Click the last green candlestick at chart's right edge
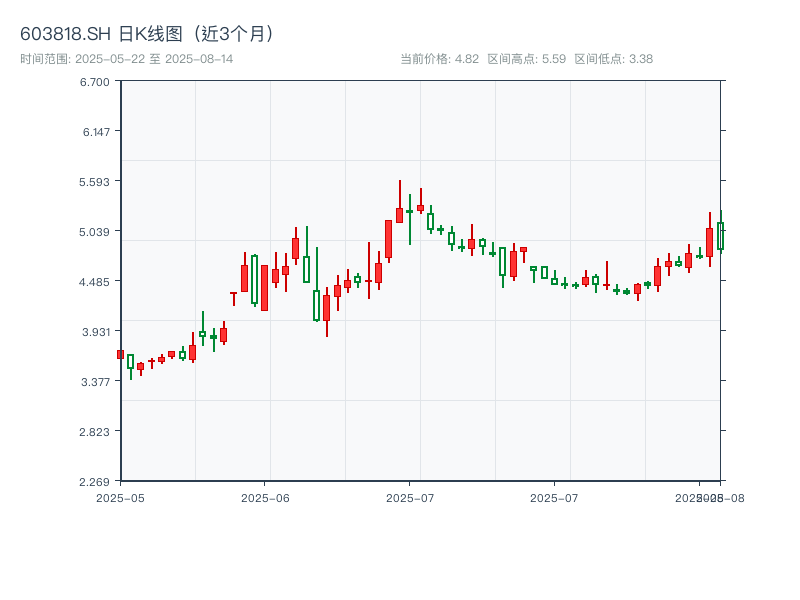 (720, 236)
